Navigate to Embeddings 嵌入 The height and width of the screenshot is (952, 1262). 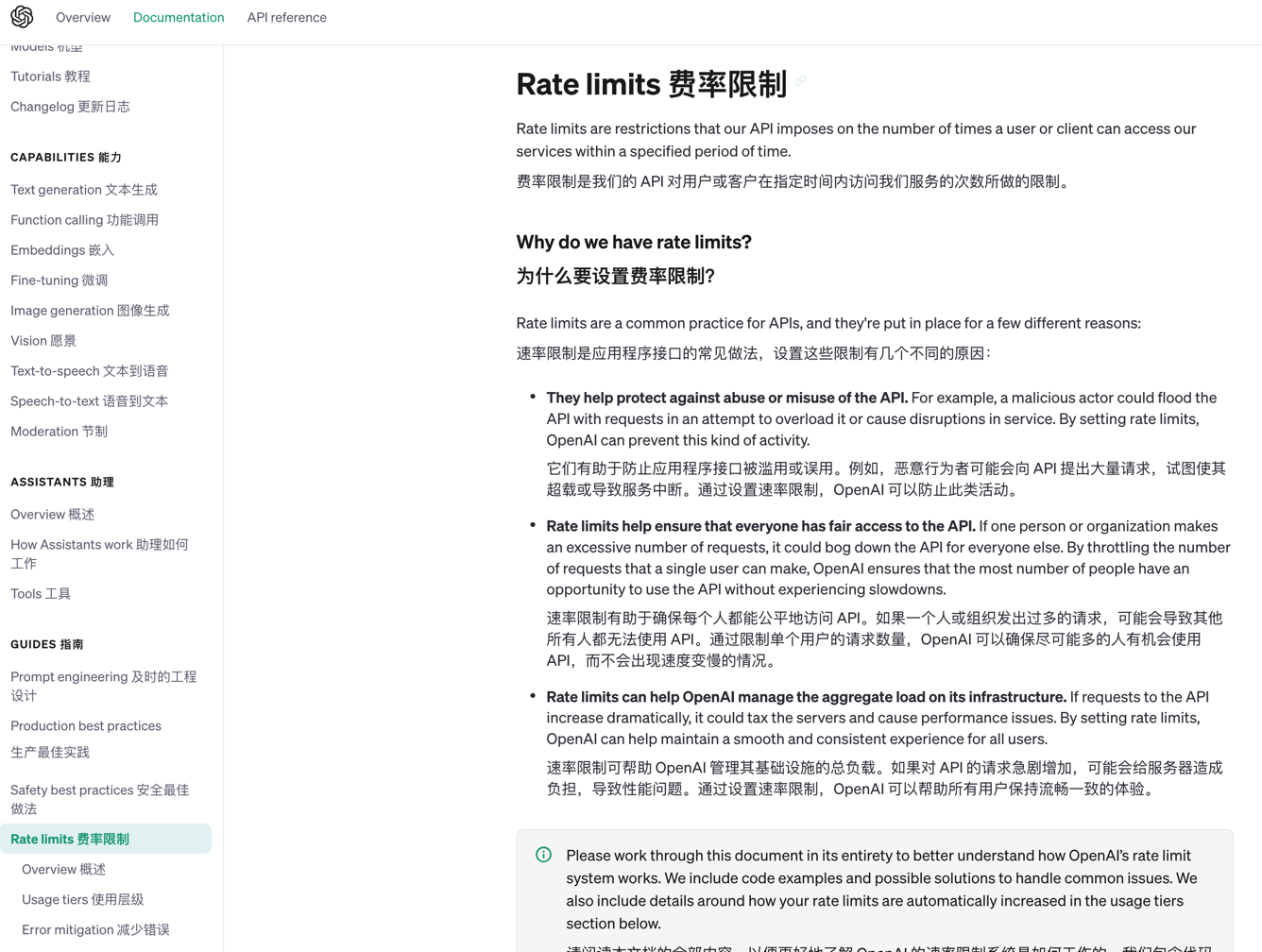click(62, 250)
